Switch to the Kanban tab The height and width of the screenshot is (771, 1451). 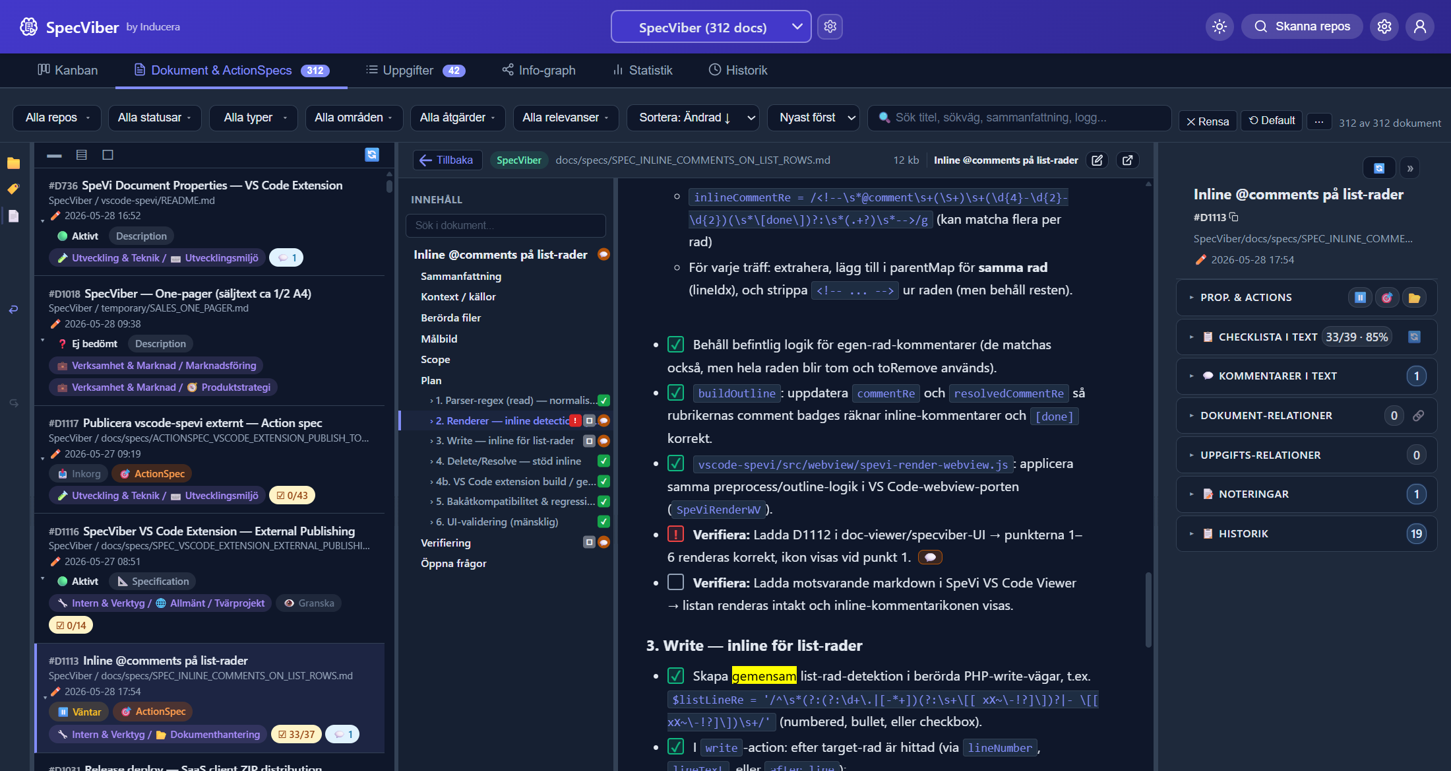coord(68,70)
